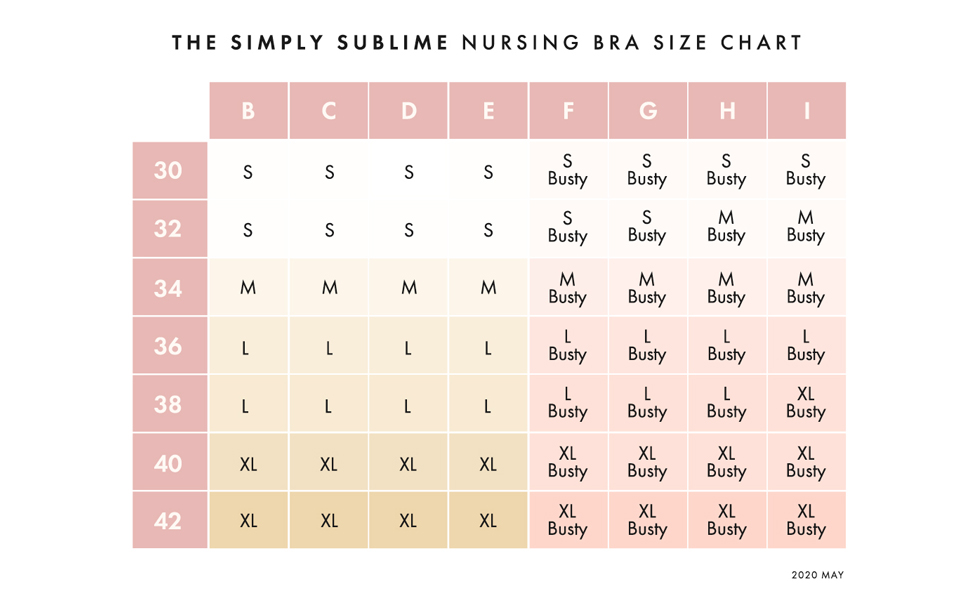The height and width of the screenshot is (600, 970).
Task: Select the C cup column header
Action: coord(329,111)
